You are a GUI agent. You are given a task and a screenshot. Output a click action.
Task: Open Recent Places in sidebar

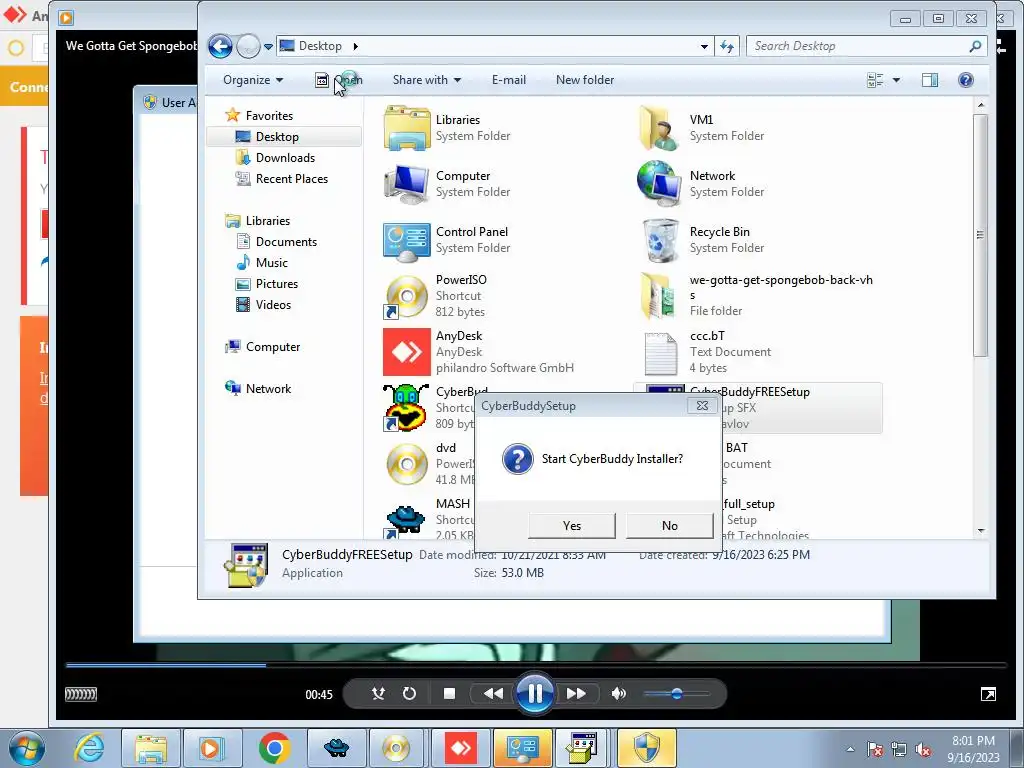(291, 178)
